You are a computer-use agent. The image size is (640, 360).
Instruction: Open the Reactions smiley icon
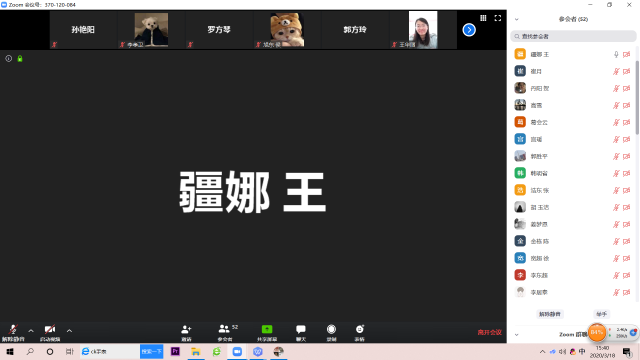(360, 332)
